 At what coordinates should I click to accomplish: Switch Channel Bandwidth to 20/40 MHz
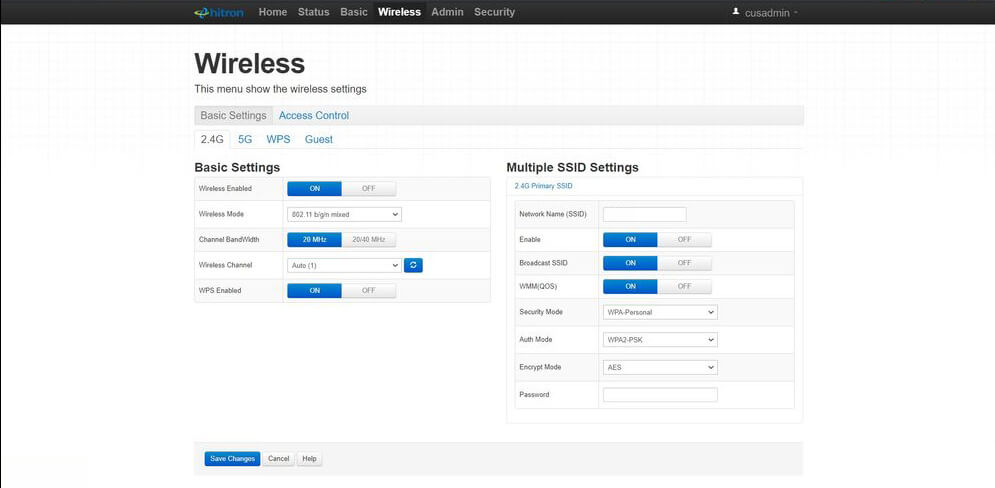tap(368, 239)
